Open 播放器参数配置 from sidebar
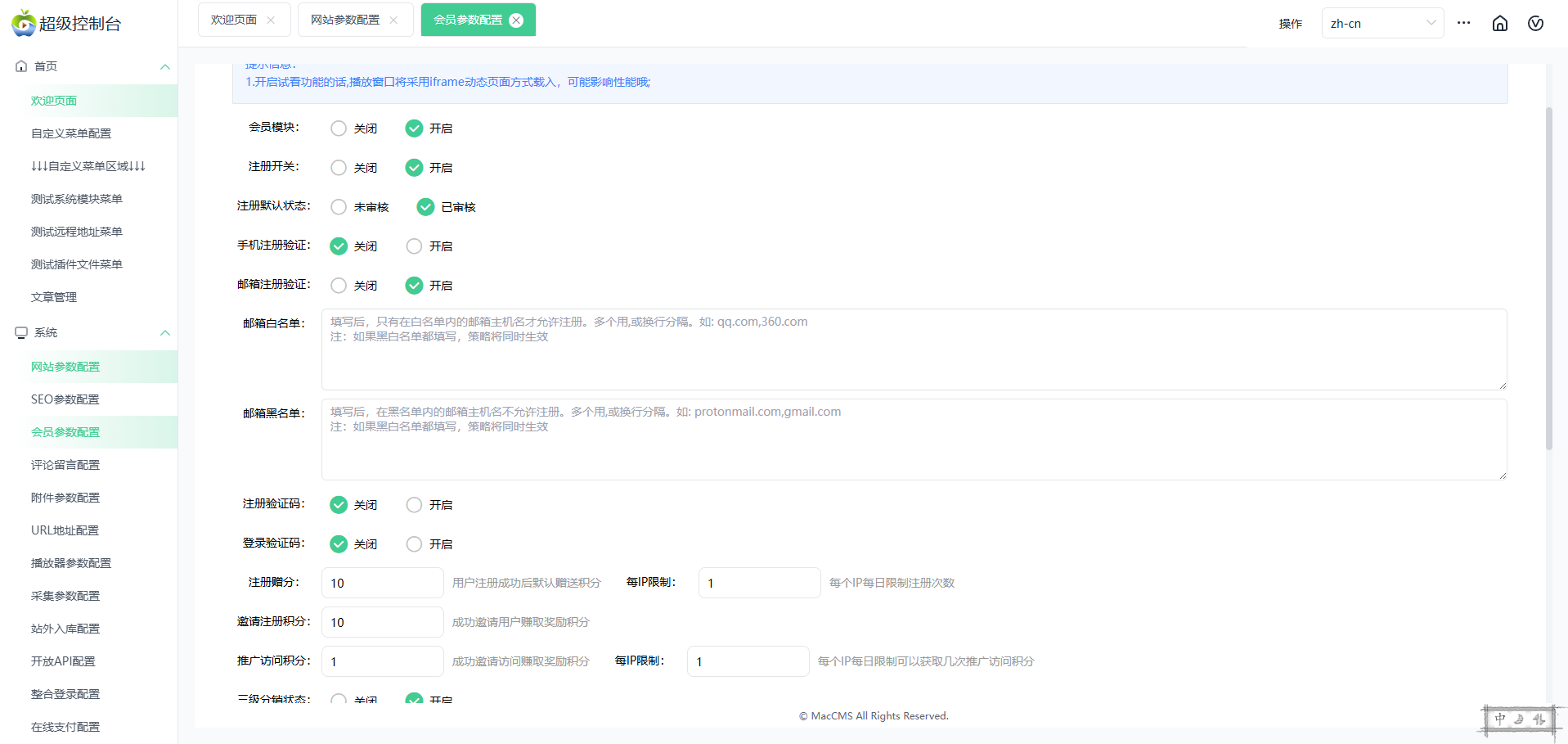 [x=71, y=563]
